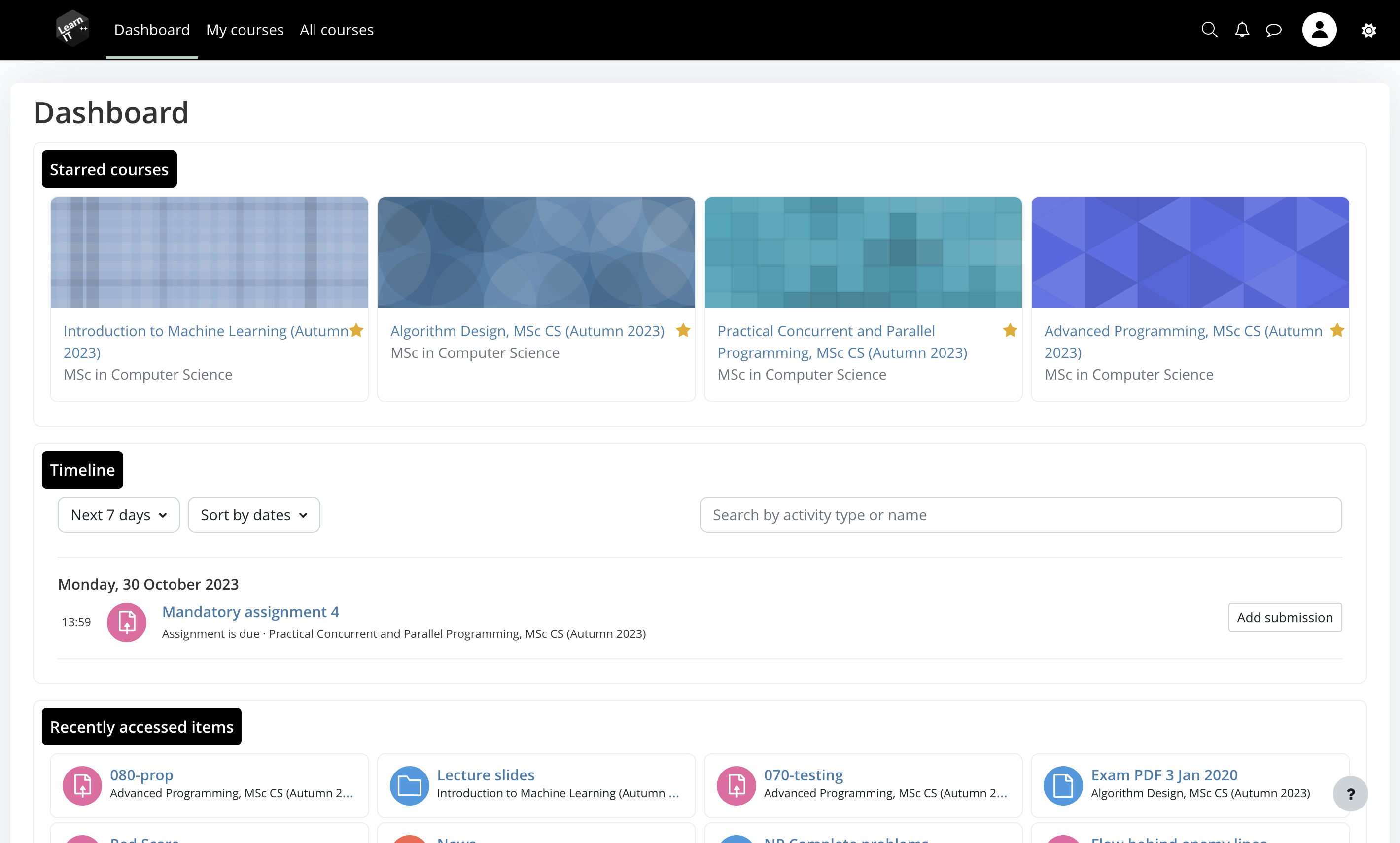Open the Next 7 days filter dropdown
Image resolution: width=1400 pixels, height=843 pixels.
point(118,514)
